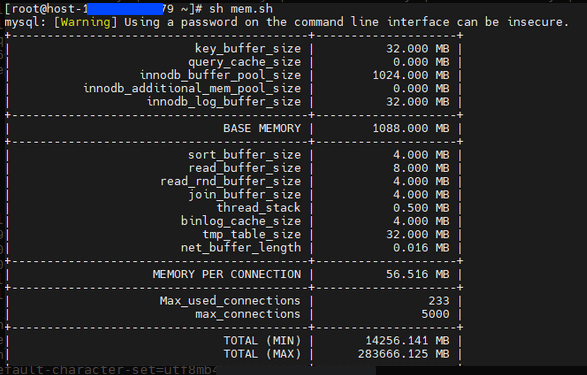587x375 pixels.
Task: Click the read_rnd_buffer_size label
Action: [231, 182]
